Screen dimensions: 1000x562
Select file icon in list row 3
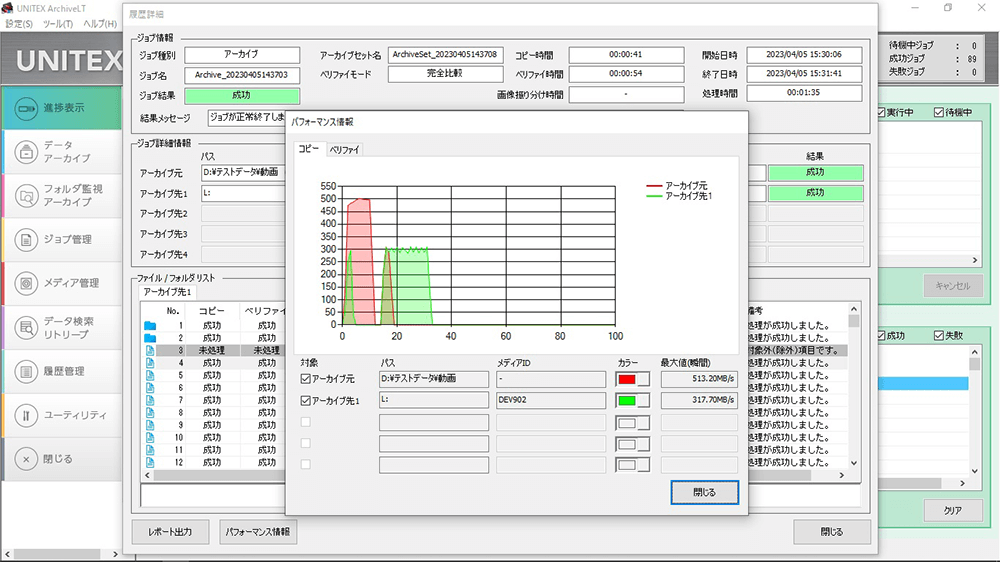tap(150, 350)
